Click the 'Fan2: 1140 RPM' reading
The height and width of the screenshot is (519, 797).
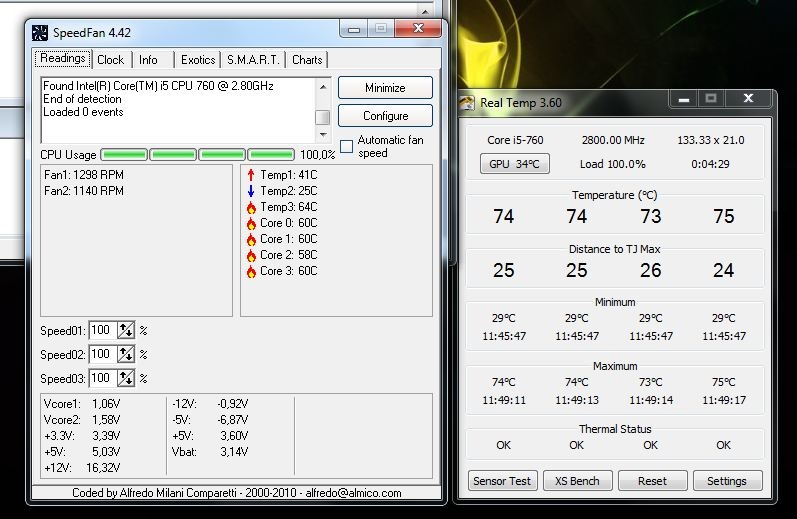coord(84,191)
